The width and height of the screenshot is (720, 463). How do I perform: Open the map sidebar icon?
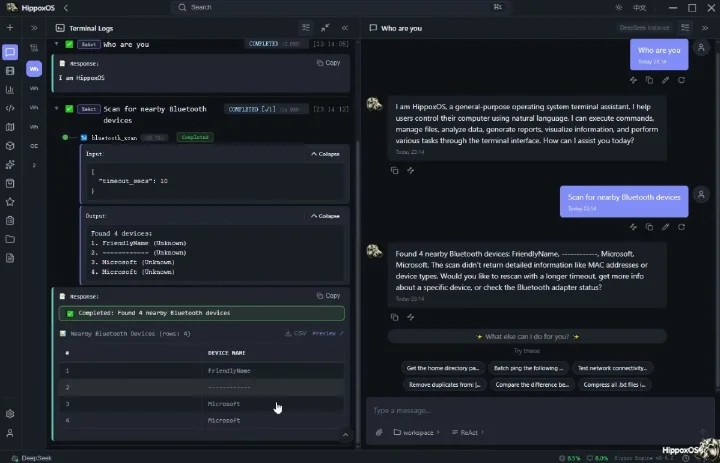pyautogui.click(x=10, y=127)
